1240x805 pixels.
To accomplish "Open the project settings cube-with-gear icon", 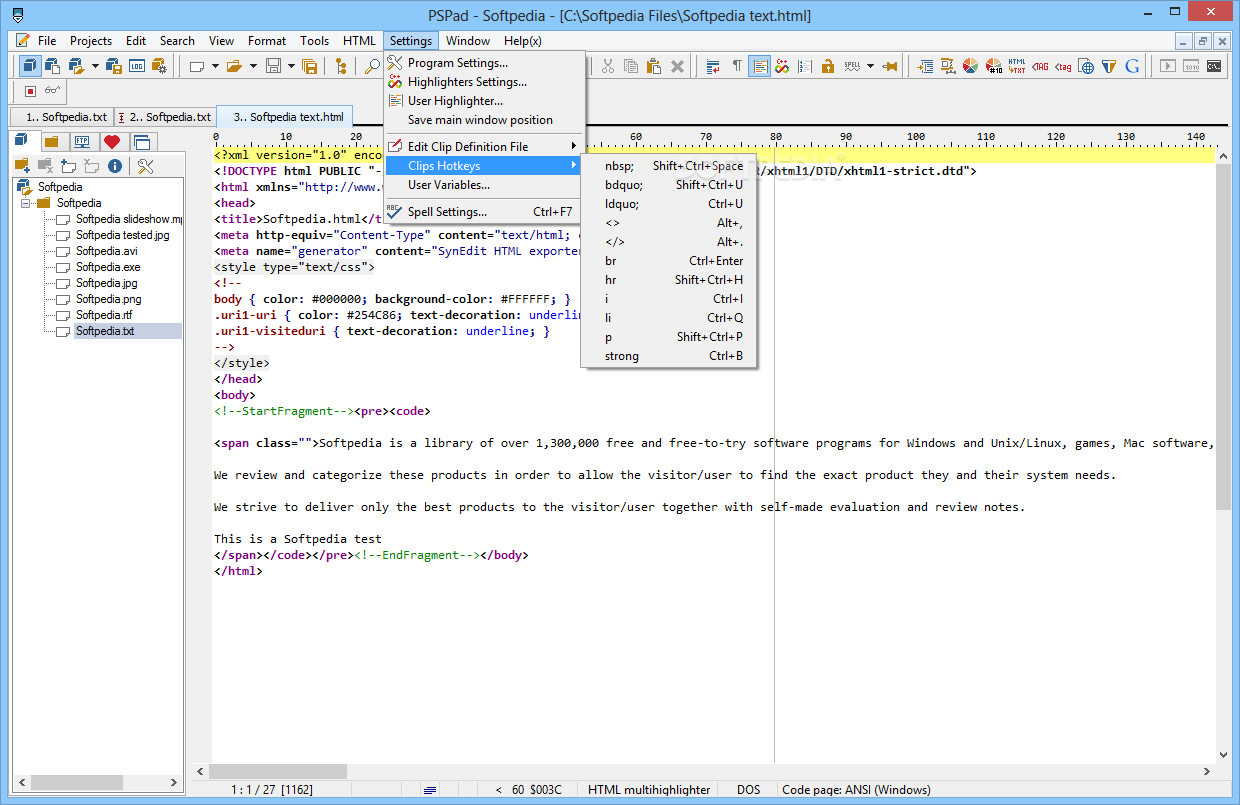I will [x=159, y=66].
